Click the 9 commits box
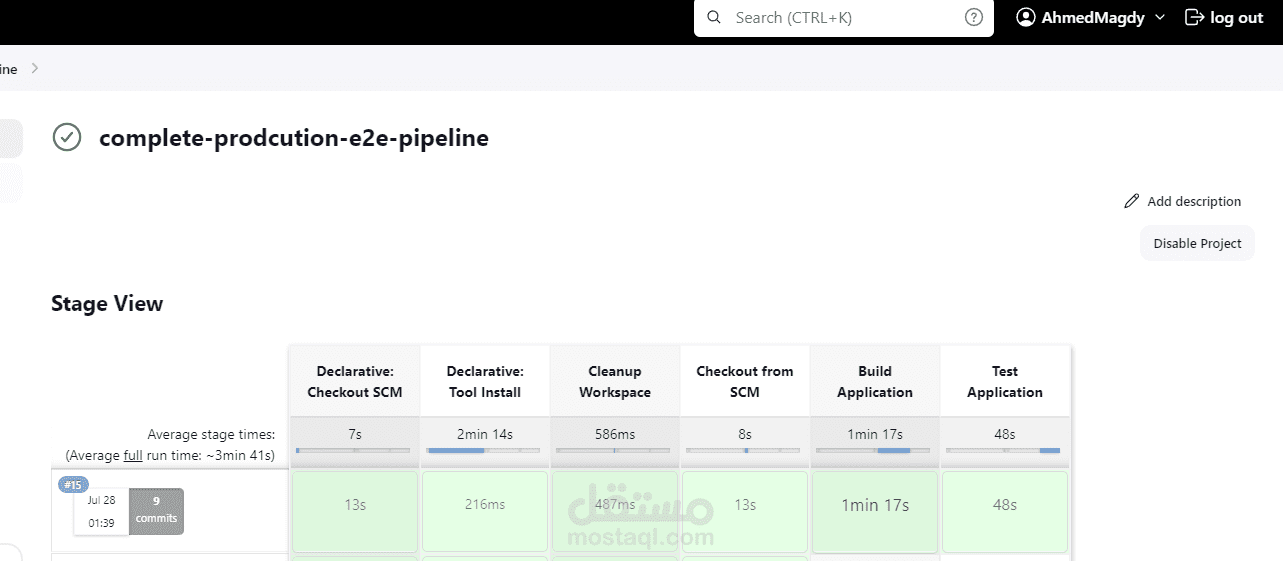 [156, 511]
